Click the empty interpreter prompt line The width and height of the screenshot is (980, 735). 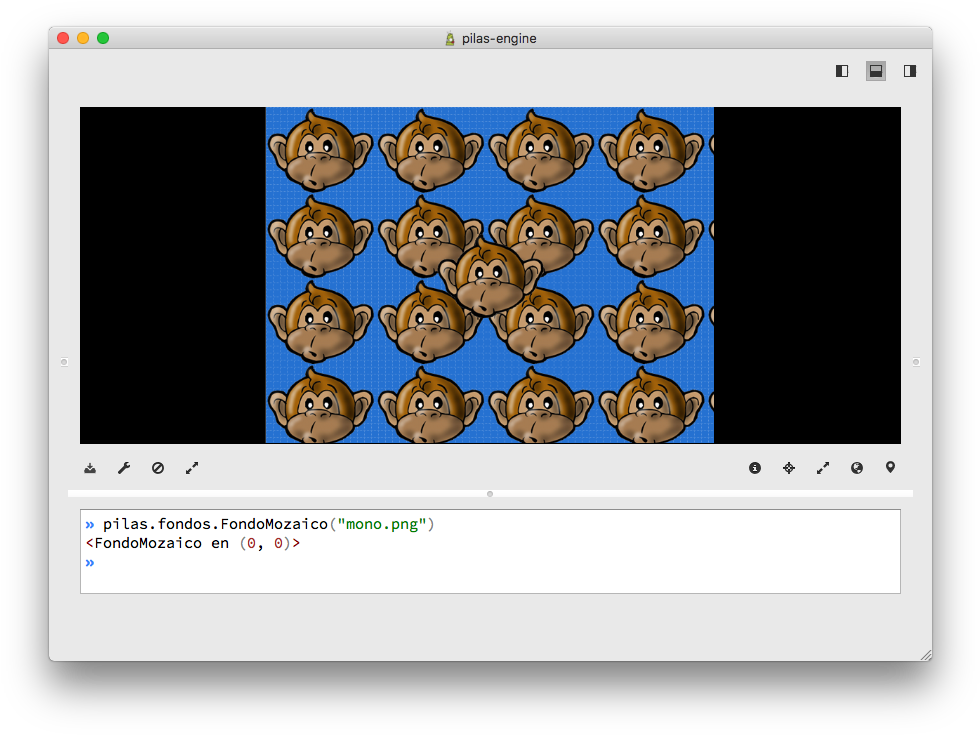tap(490, 562)
